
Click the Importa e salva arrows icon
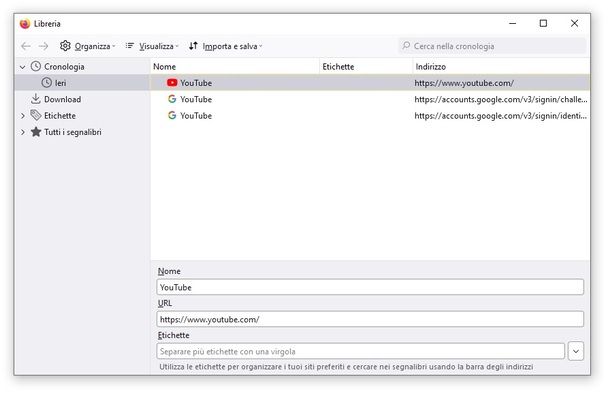(193, 46)
